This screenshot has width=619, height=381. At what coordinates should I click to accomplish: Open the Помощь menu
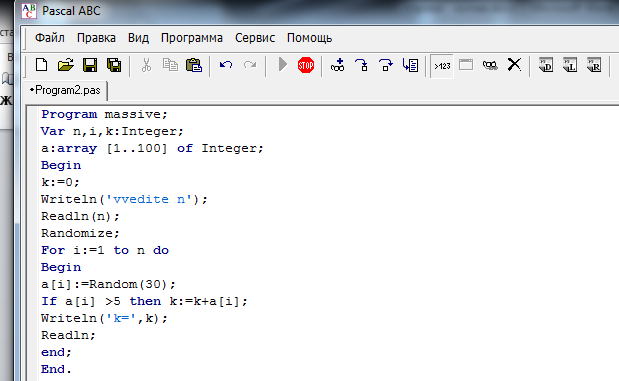pos(310,38)
